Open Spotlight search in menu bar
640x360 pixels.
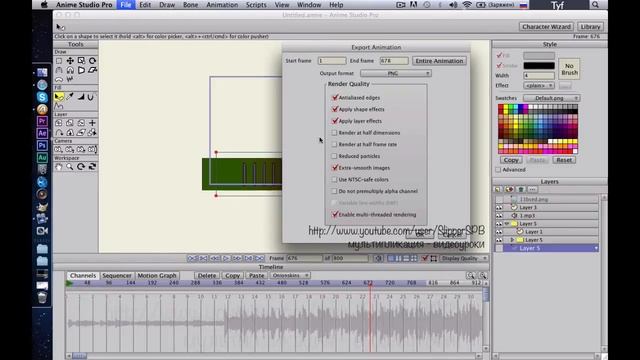tap(596, 5)
